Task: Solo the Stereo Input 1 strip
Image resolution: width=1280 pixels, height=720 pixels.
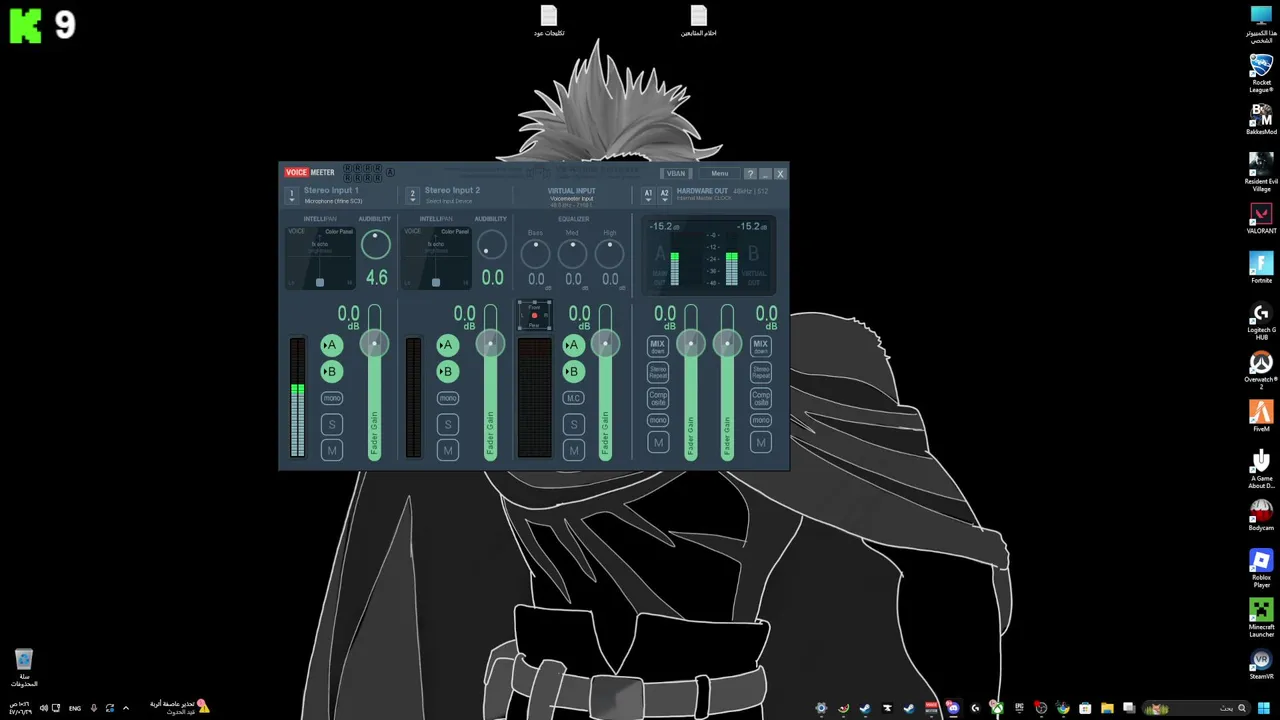Action: pyautogui.click(x=332, y=424)
